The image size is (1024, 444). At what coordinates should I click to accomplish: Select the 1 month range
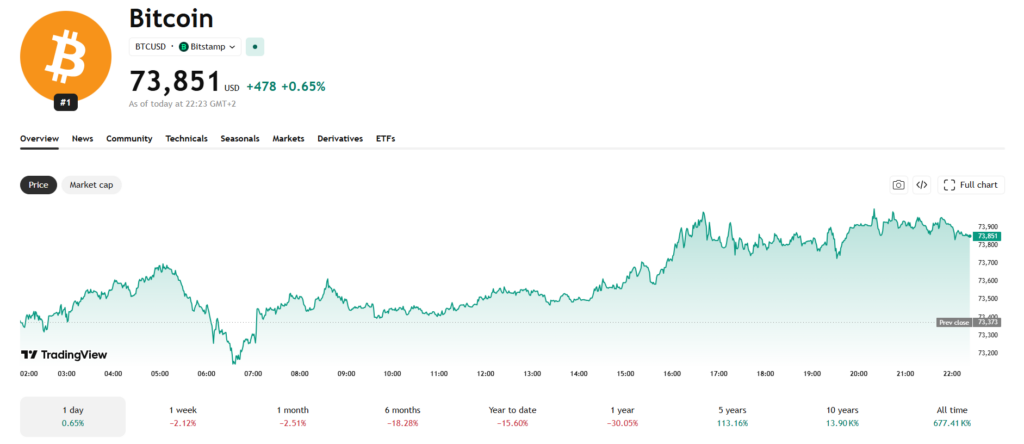pyautogui.click(x=293, y=417)
